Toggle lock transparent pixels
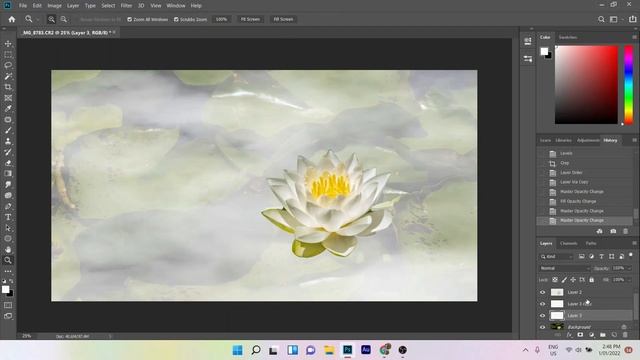The width and height of the screenshot is (640, 360). click(x=555, y=280)
